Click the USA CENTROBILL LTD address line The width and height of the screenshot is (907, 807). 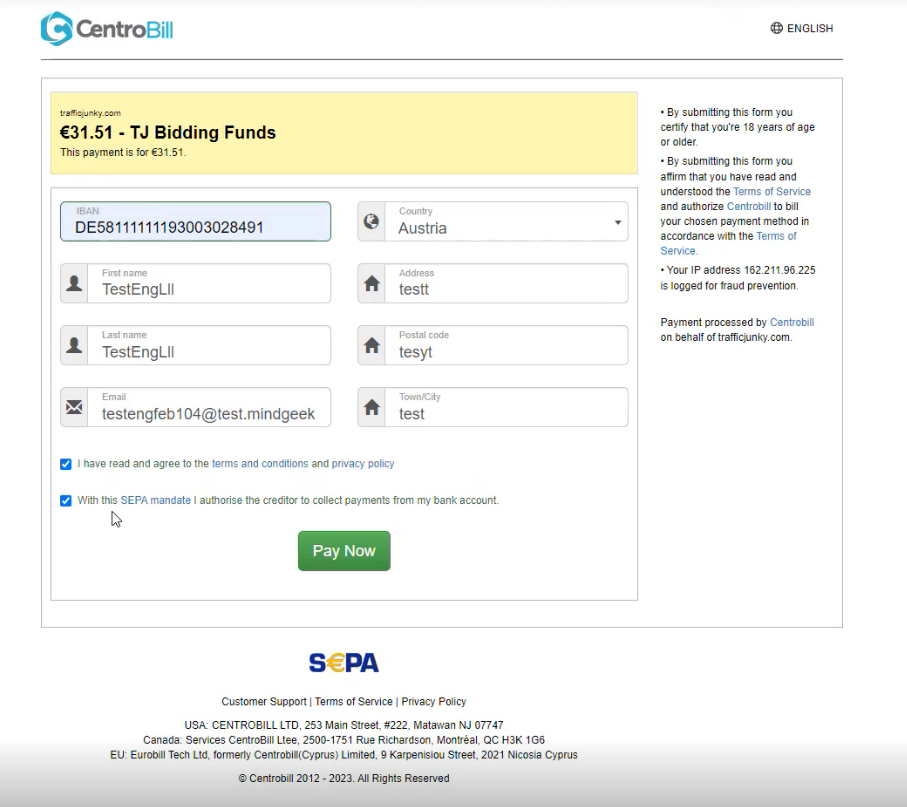point(344,725)
